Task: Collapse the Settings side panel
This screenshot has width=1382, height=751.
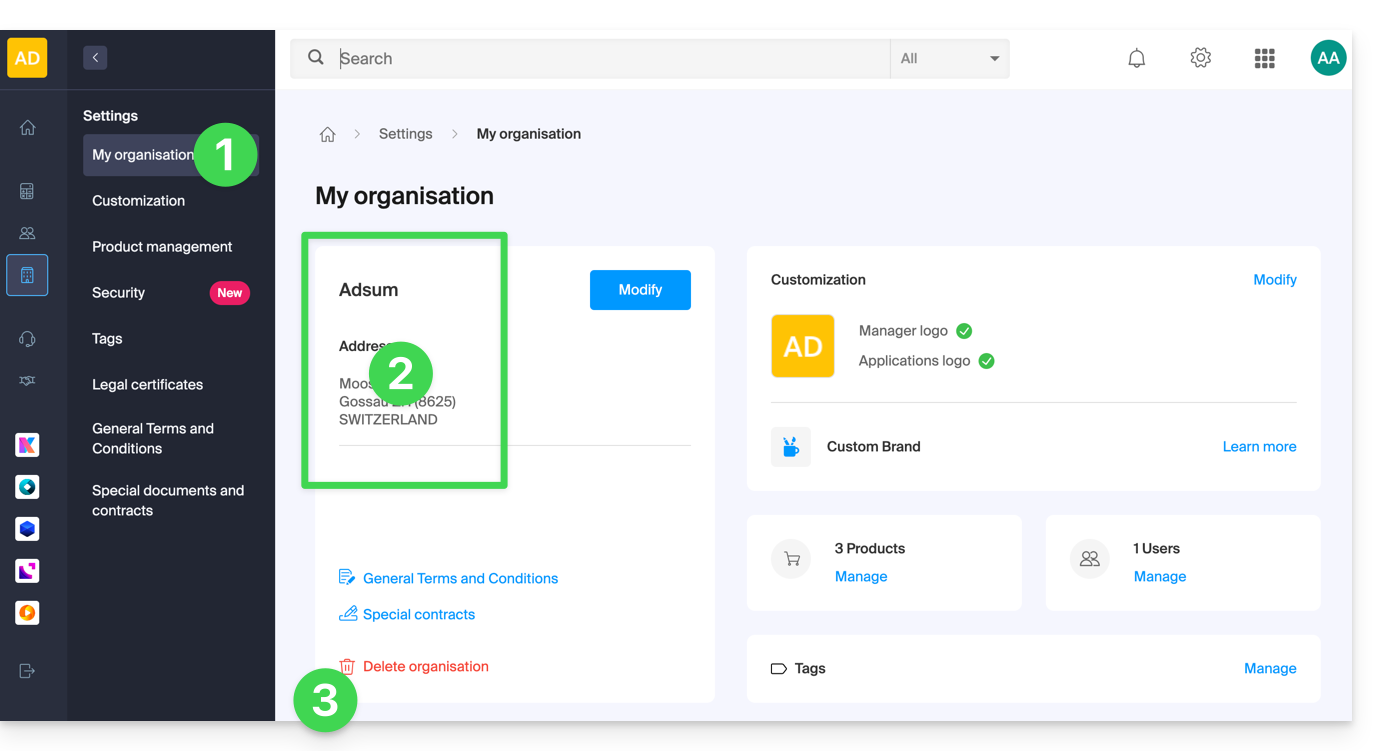Action: [x=95, y=58]
